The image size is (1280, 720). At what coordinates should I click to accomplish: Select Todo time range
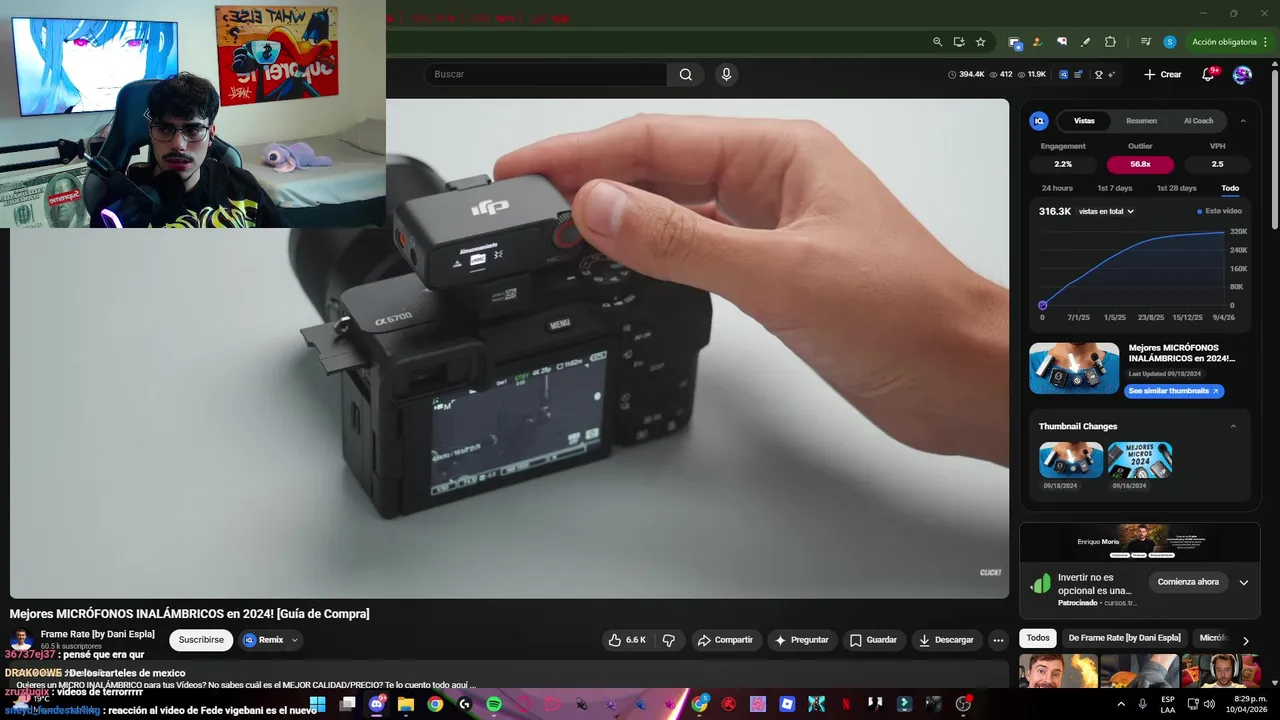pyautogui.click(x=1230, y=188)
